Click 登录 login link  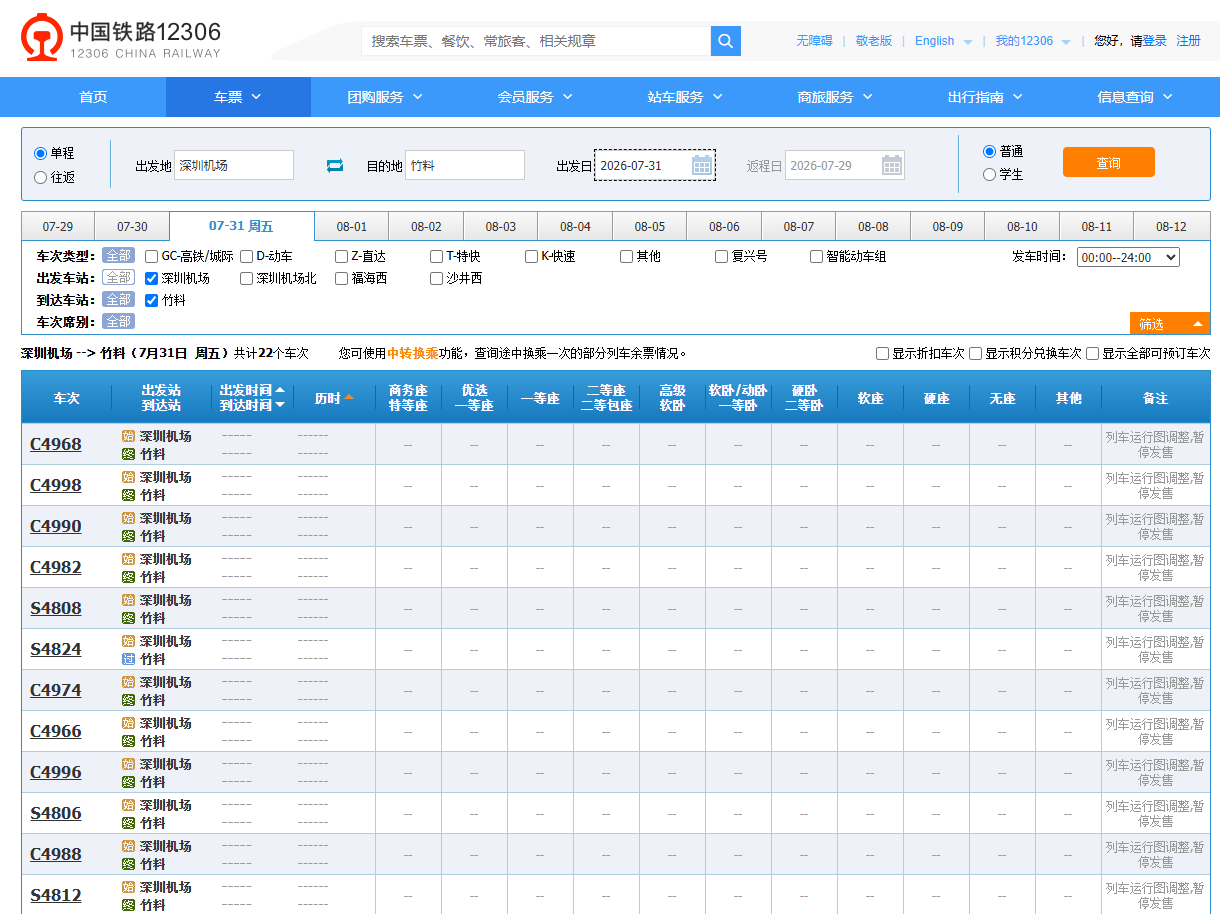1155,41
